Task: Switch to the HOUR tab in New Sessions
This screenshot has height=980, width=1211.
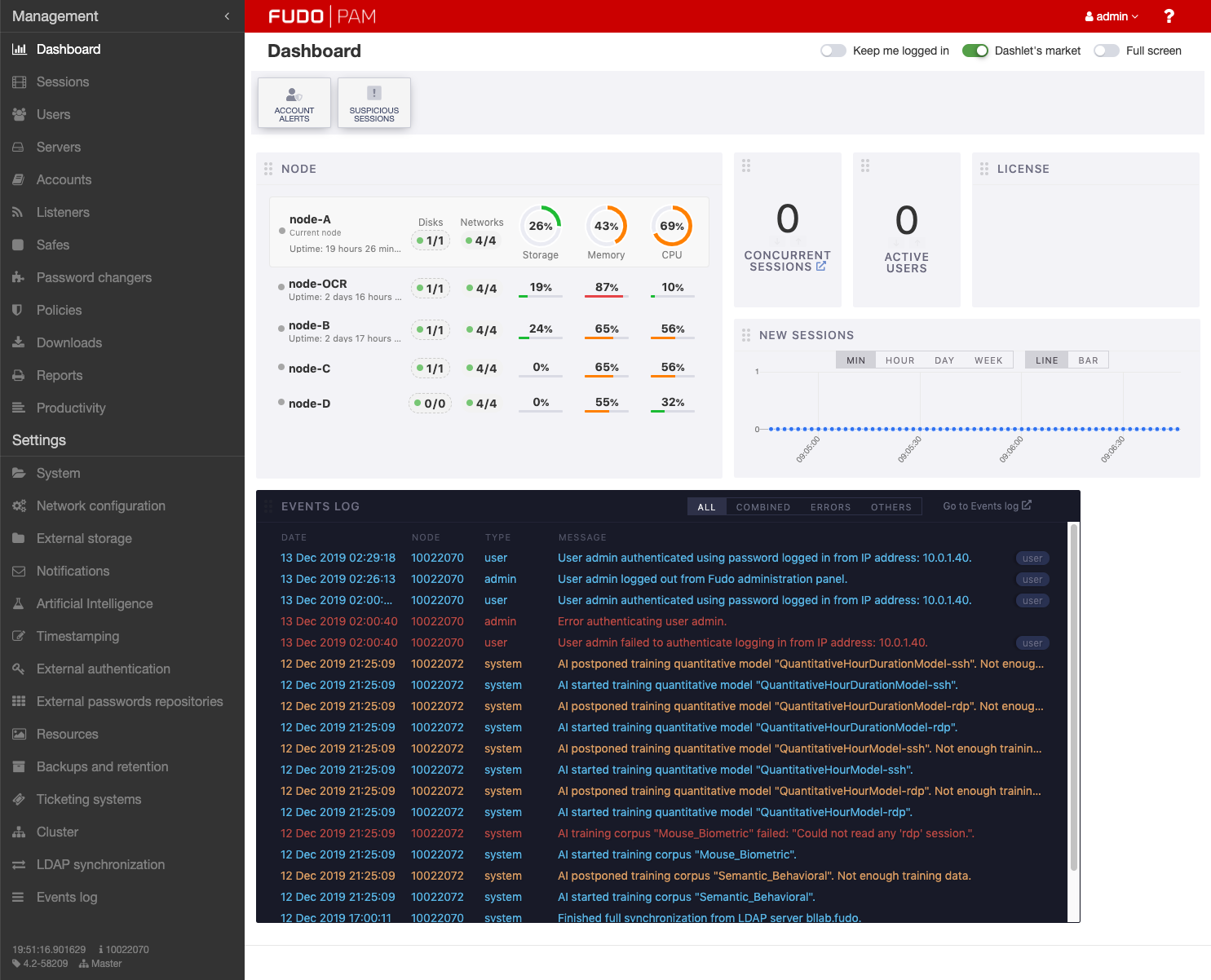Action: click(x=899, y=360)
